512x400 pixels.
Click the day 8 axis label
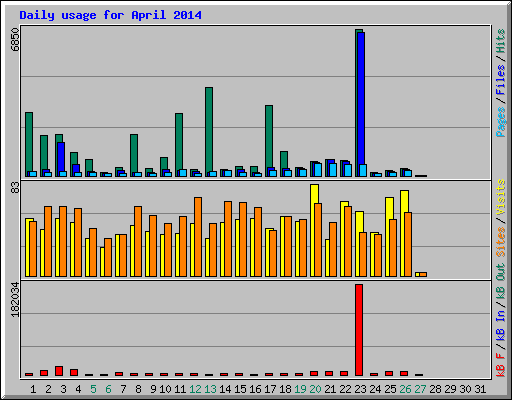tap(138, 389)
